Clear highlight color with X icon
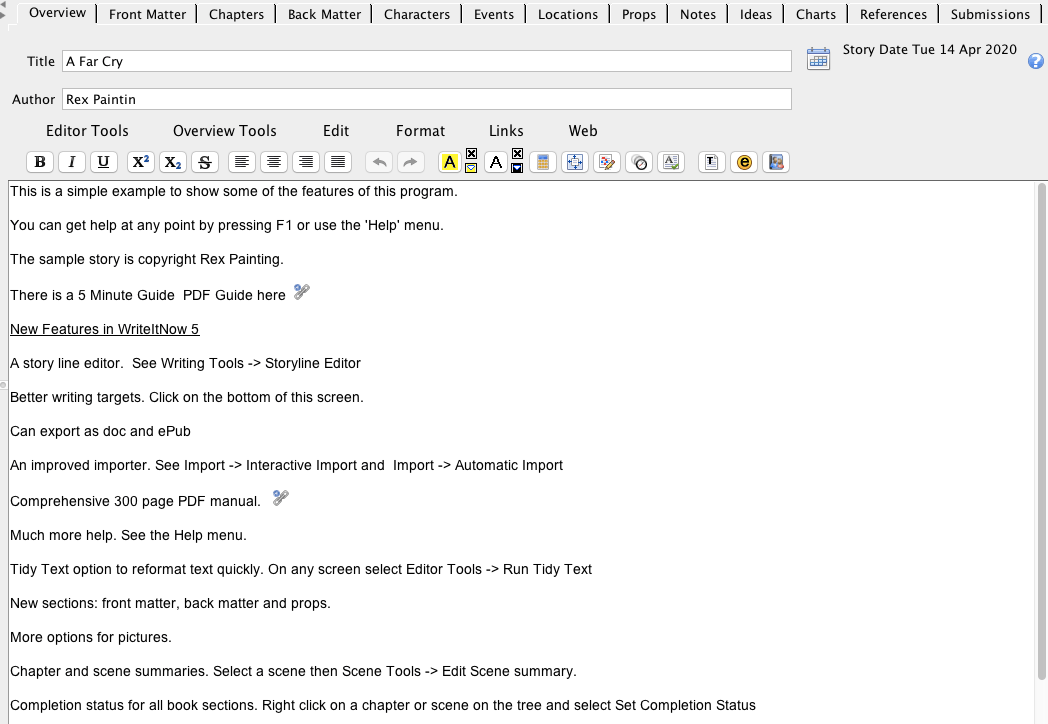Image resolution: width=1048 pixels, height=724 pixels. click(471, 154)
